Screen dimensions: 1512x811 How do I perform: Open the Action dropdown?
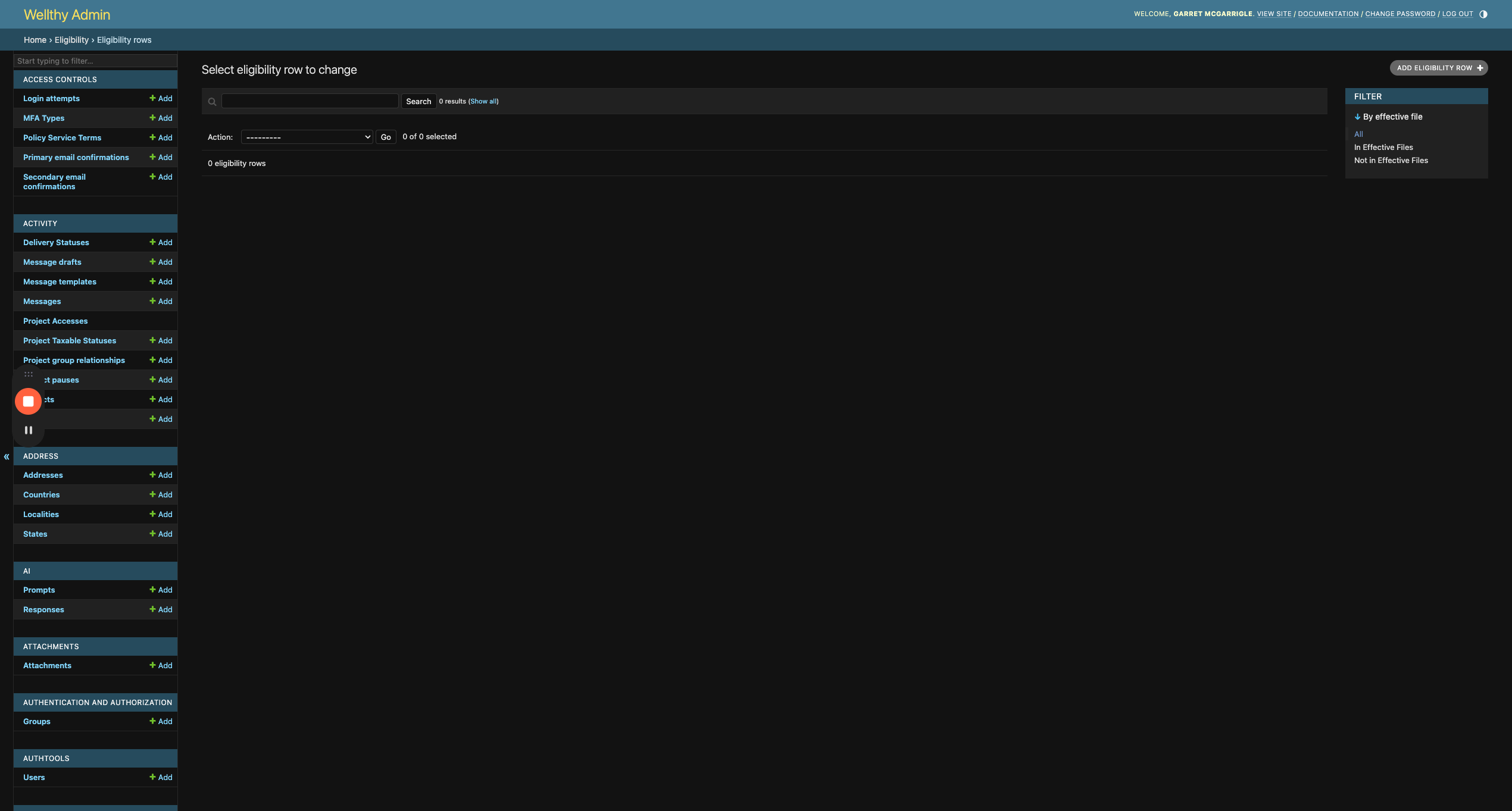tap(307, 137)
